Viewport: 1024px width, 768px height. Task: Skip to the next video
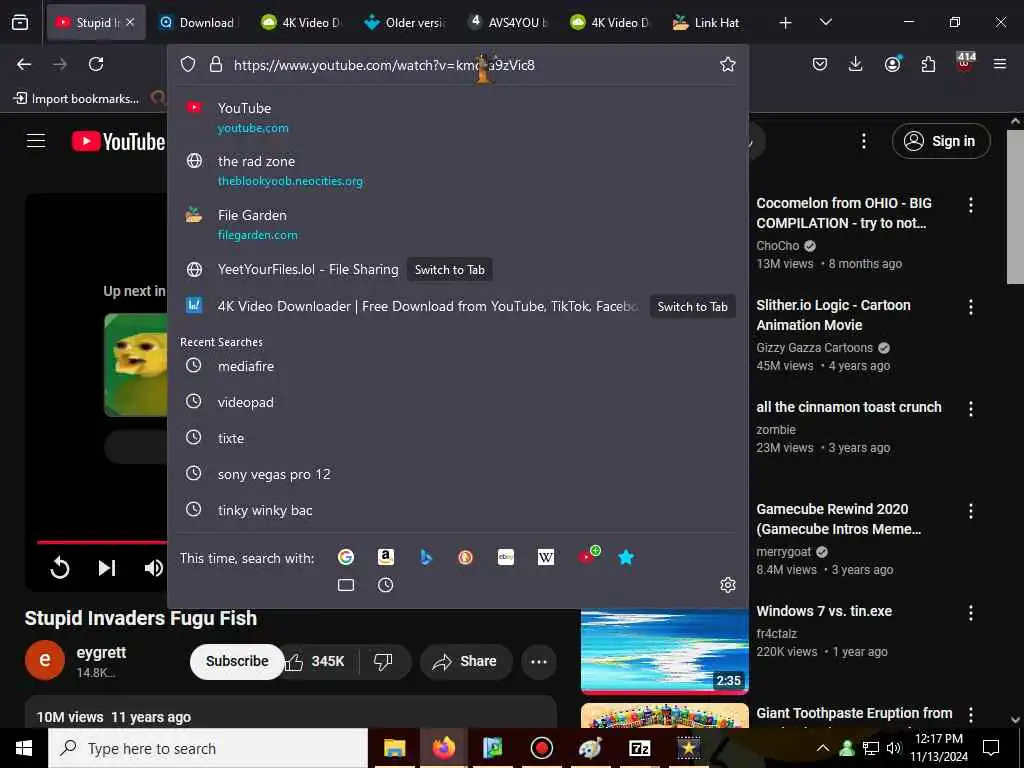click(106, 568)
